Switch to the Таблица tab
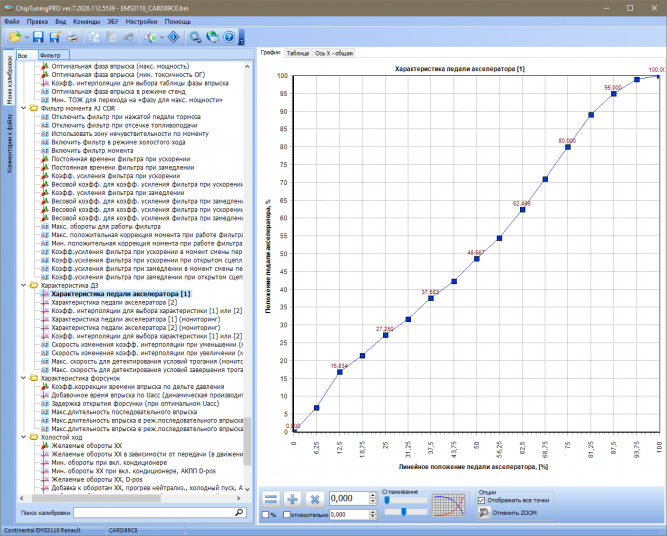Screen dimensions: 667x536 [298, 53]
